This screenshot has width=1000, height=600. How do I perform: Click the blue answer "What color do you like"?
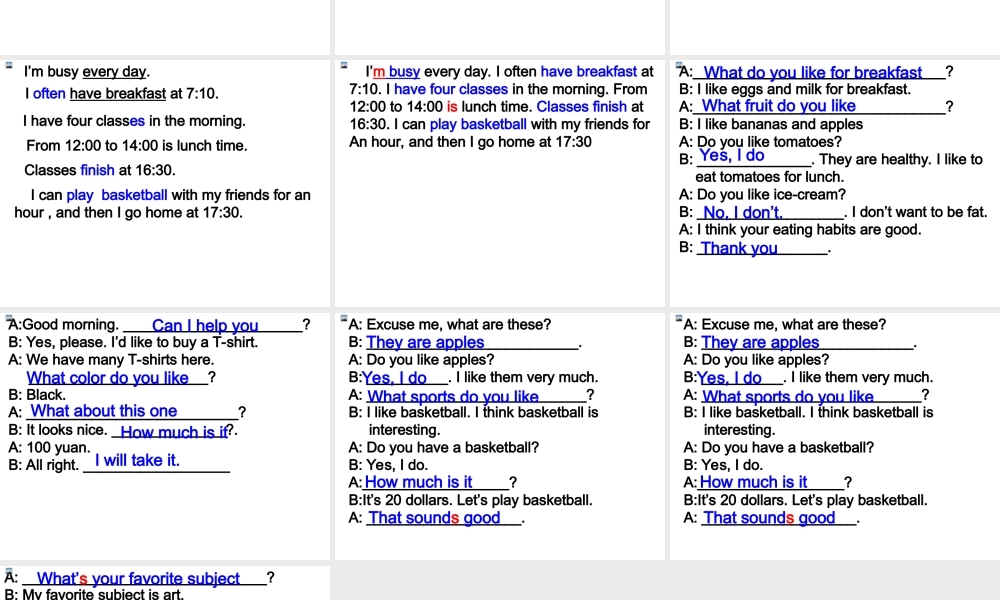click(108, 378)
